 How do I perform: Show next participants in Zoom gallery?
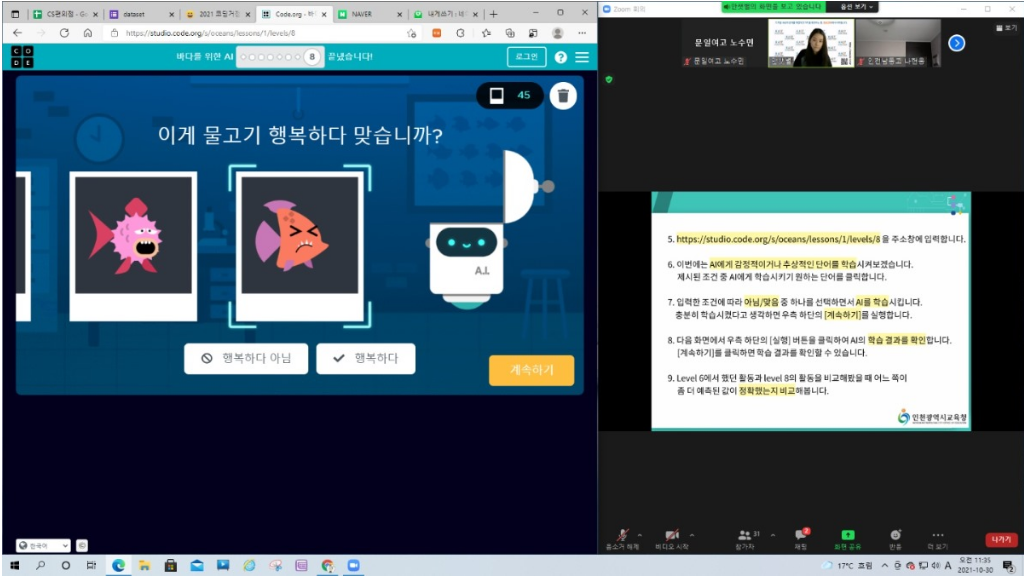pos(956,43)
